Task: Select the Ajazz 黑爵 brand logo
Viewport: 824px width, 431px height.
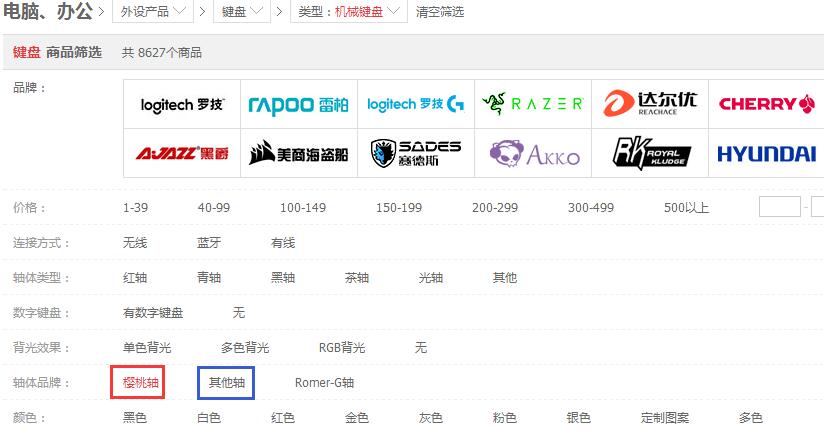Action: point(182,153)
